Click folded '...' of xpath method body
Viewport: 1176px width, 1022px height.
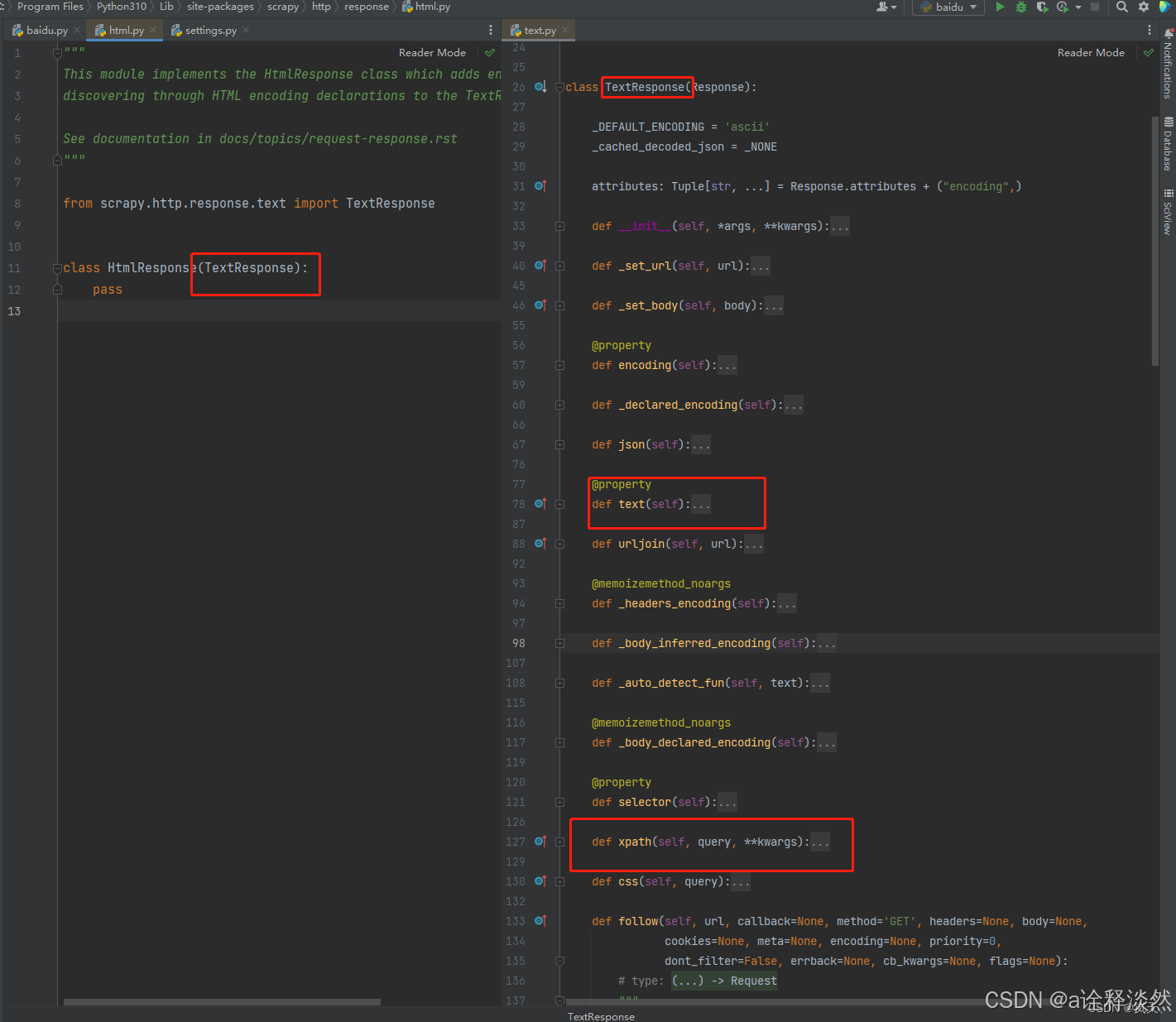coord(820,842)
